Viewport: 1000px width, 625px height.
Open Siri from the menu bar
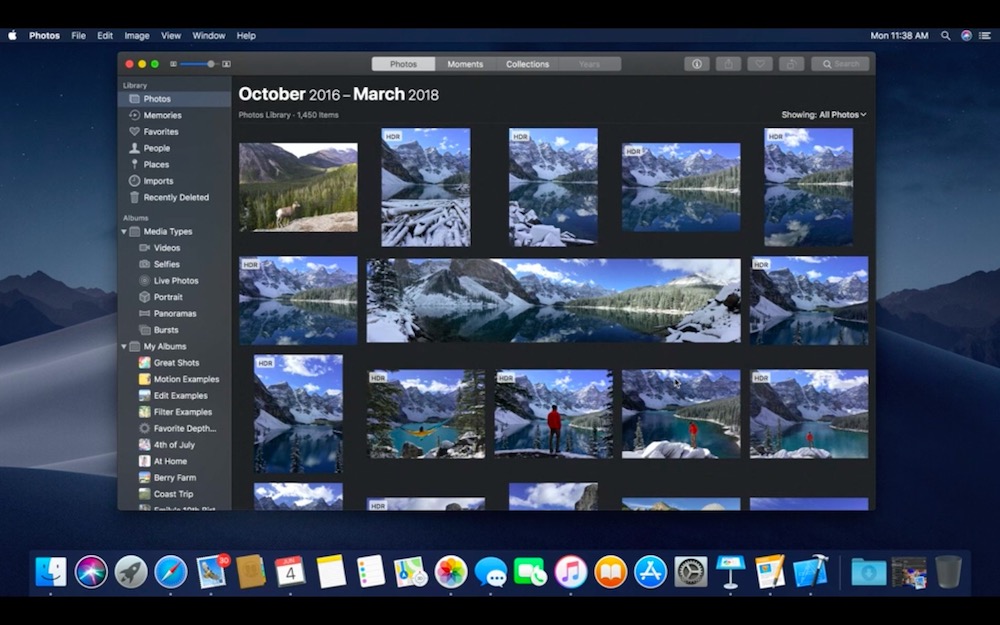967,36
